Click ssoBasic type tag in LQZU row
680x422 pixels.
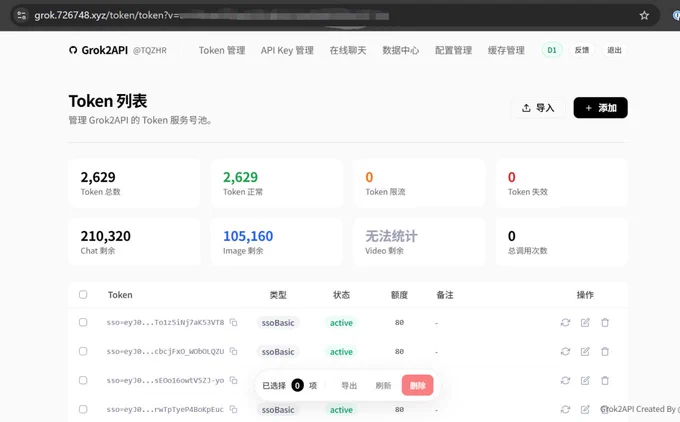click(278, 352)
